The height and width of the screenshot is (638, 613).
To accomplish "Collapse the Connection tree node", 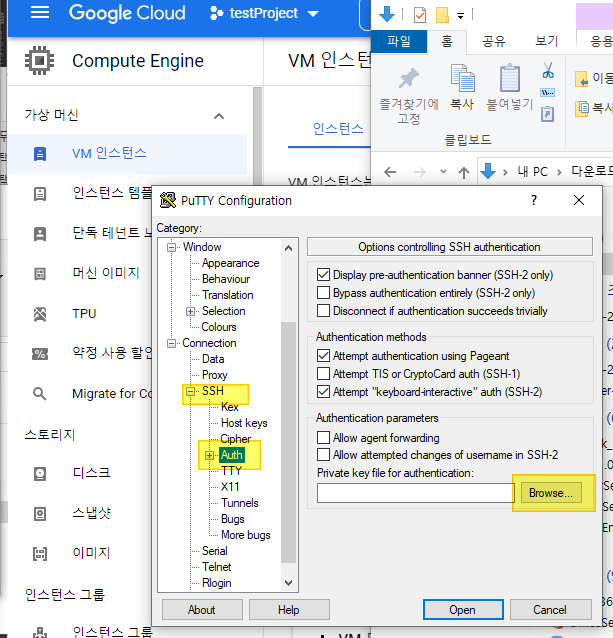I will coord(172,343).
